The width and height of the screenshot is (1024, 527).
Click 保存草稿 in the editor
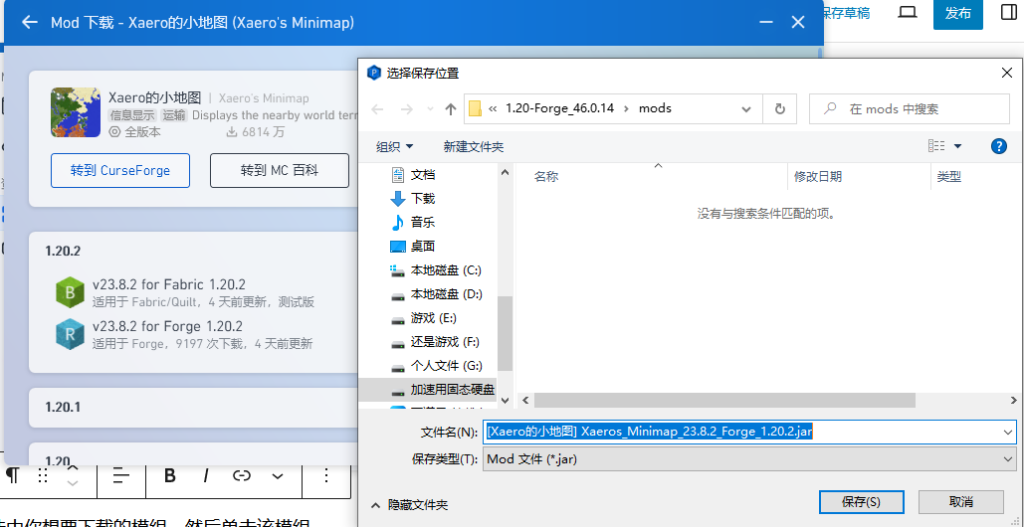[x=846, y=13]
